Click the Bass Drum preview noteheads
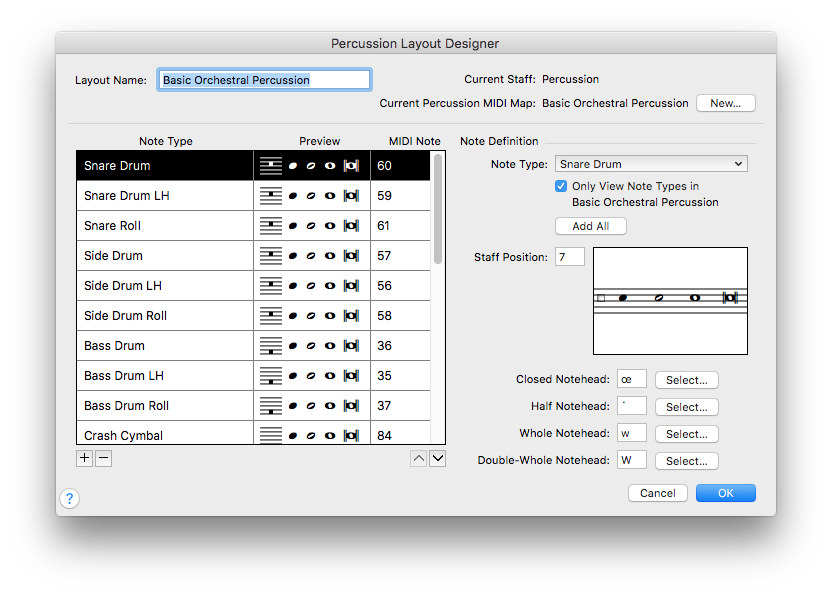The width and height of the screenshot is (832, 596). 312,345
